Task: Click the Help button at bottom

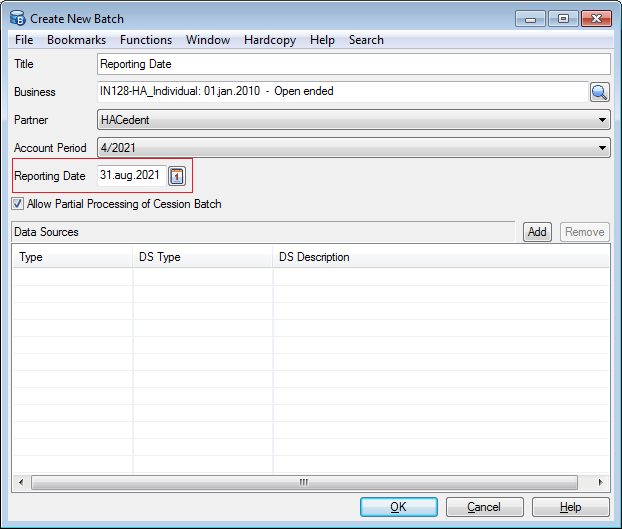Action: click(x=570, y=507)
